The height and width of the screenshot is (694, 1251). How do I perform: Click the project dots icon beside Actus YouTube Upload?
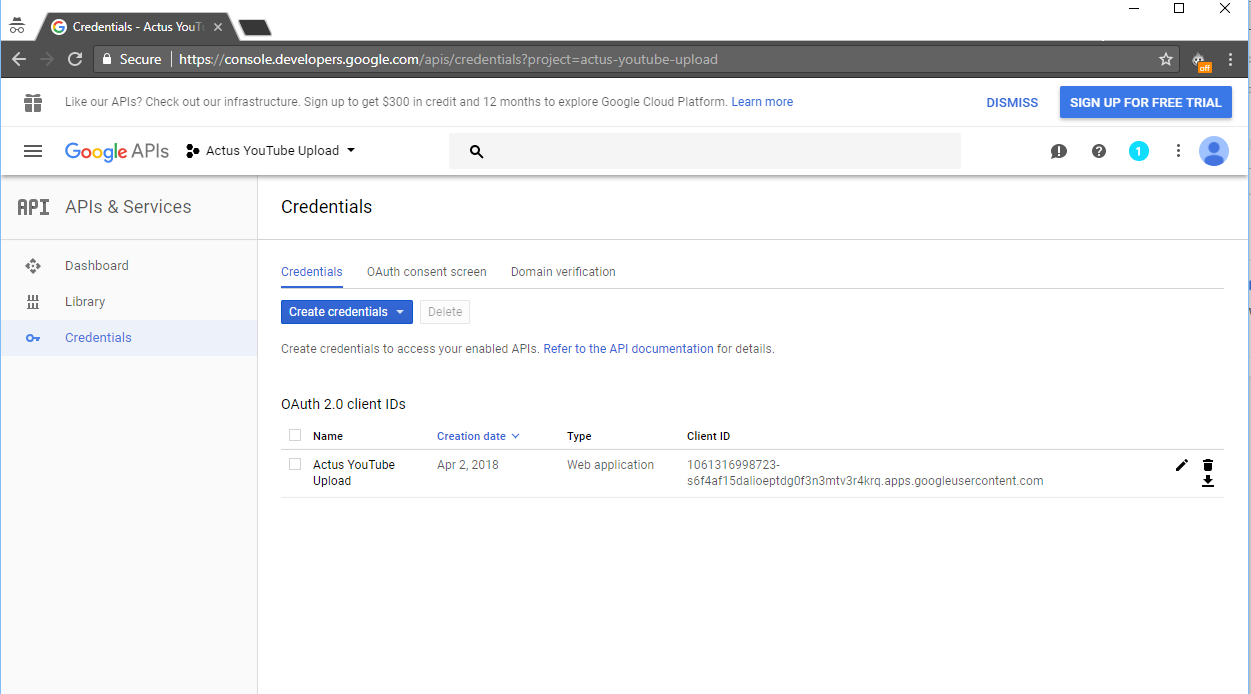tap(192, 151)
